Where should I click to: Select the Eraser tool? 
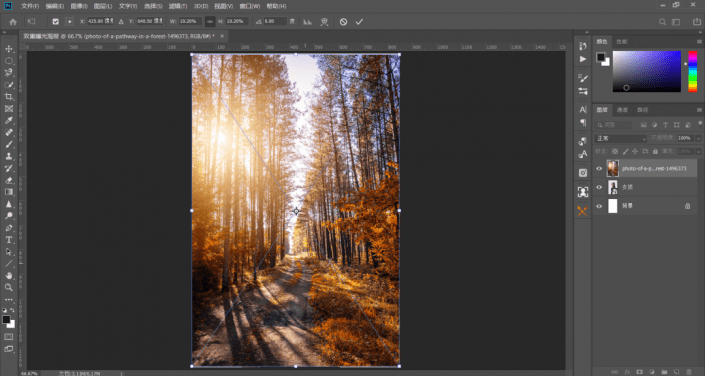(x=9, y=180)
